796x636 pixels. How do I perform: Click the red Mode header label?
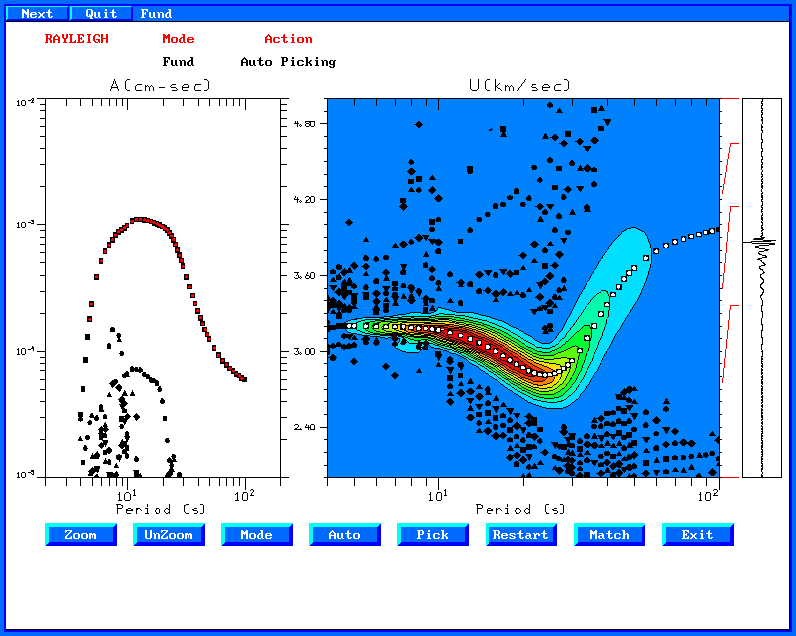[x=178, y=39]
